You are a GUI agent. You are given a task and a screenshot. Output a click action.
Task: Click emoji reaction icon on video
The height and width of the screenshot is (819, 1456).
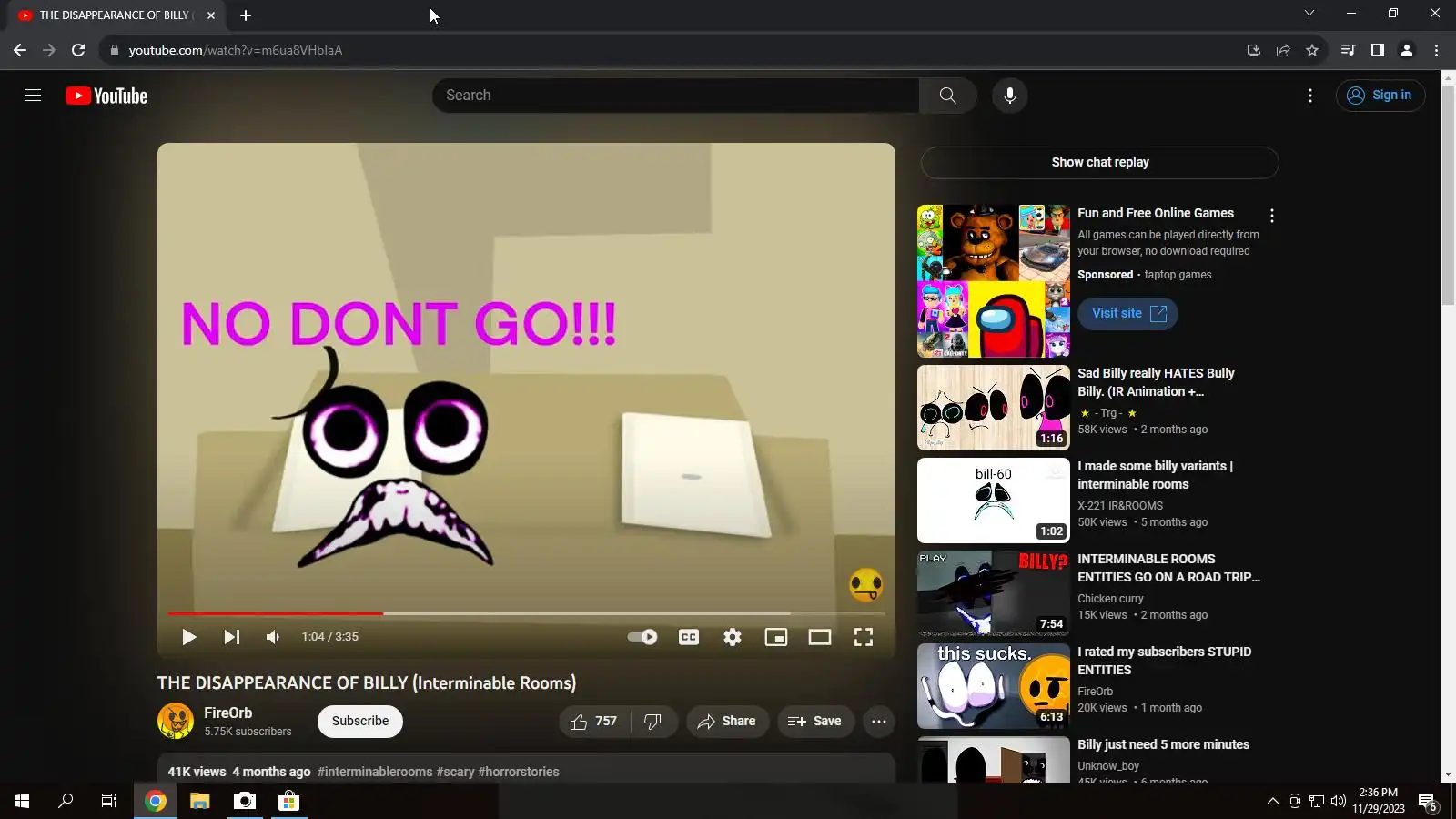866,585
